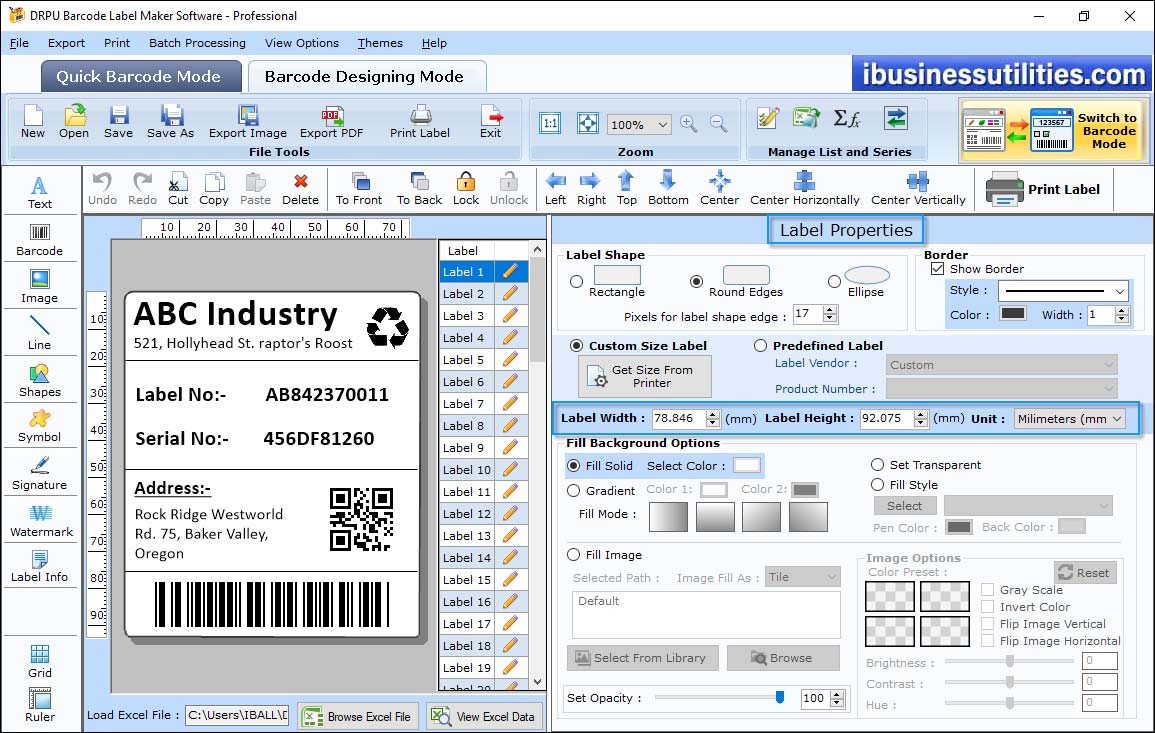Image resolution: width=1155 pixels, height=733 pixels.
Task: Select the Image tool in sidebar
Action: [x=40, y=287]
